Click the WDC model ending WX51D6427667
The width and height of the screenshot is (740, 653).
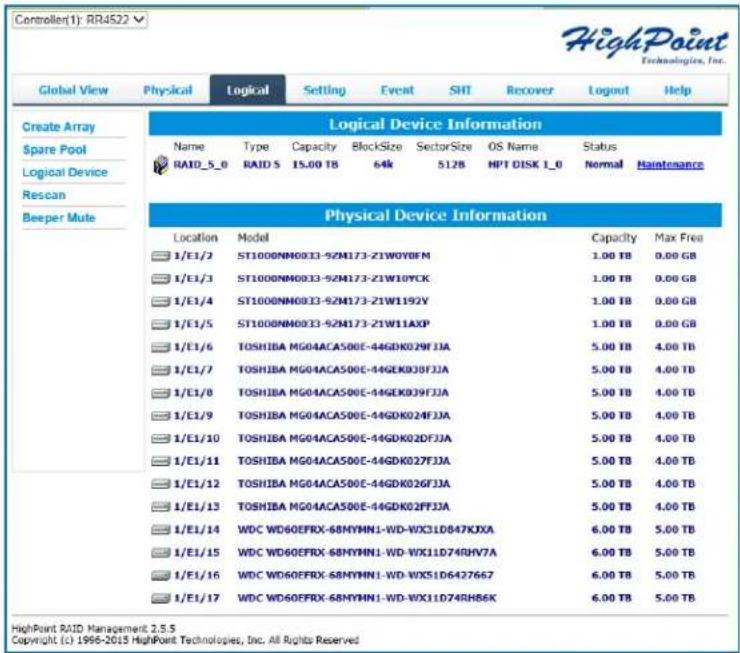pyautogui.click(x=365, y=575)
